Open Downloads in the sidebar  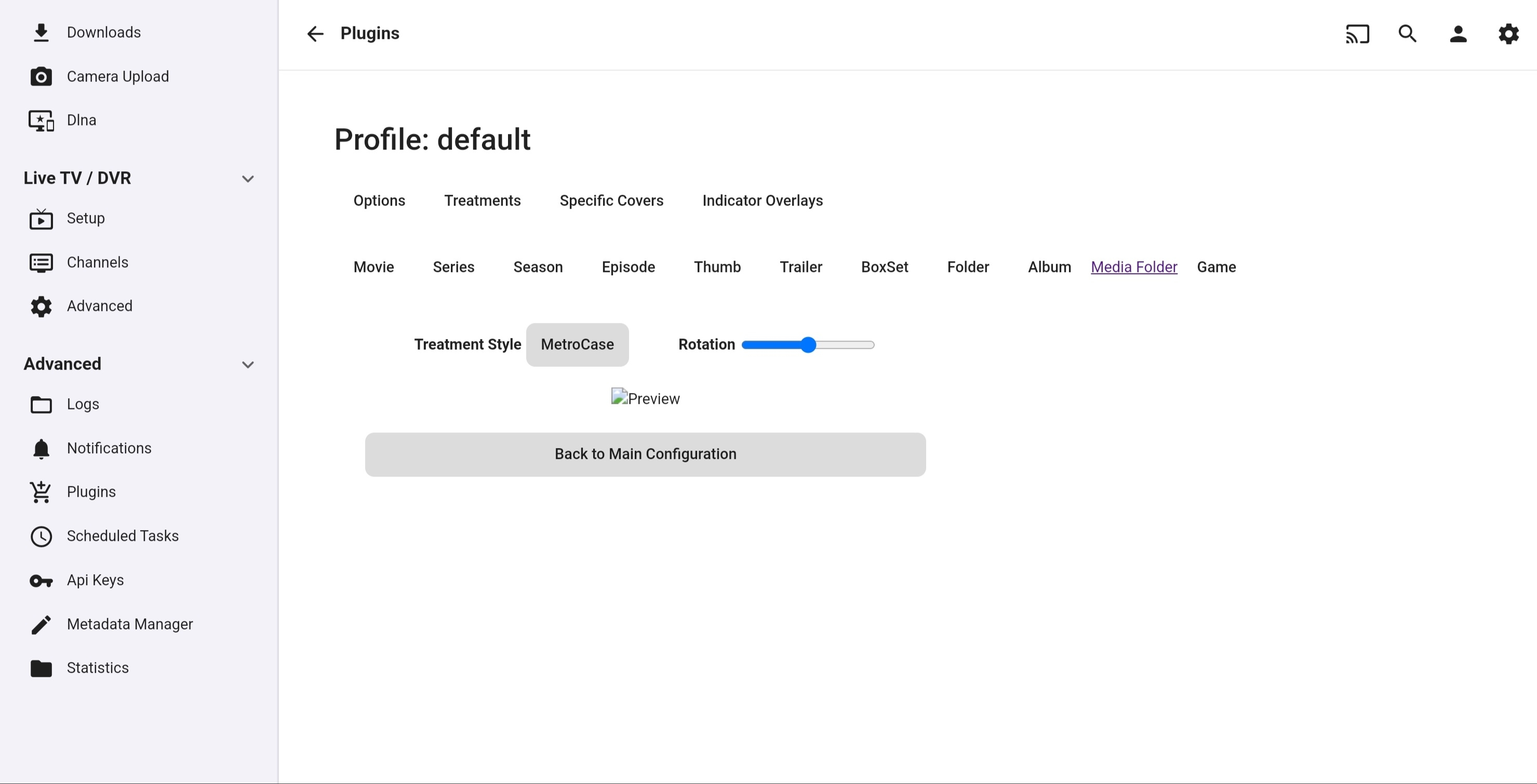(103, 33)
